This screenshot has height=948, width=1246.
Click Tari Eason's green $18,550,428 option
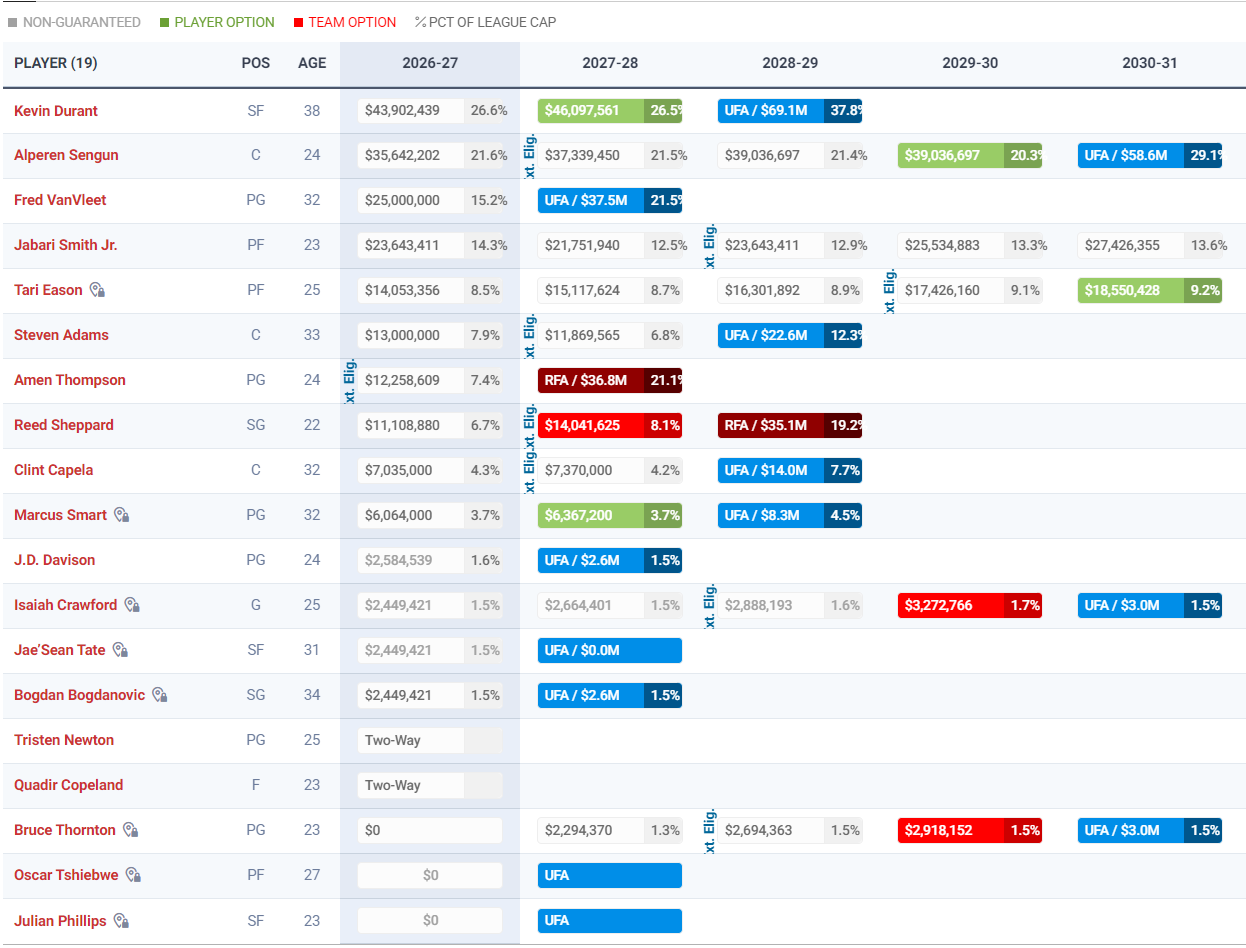pos(1150,290)
